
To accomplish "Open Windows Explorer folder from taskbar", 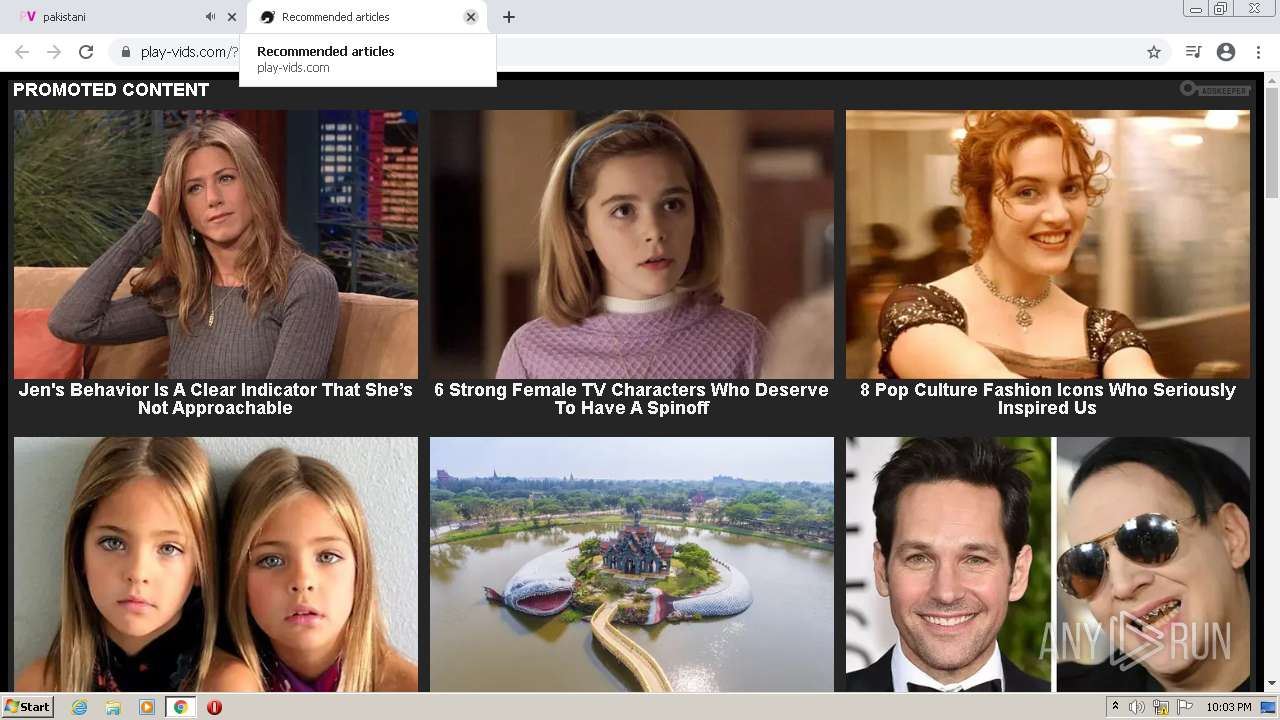I will click(x=113, y=707).
